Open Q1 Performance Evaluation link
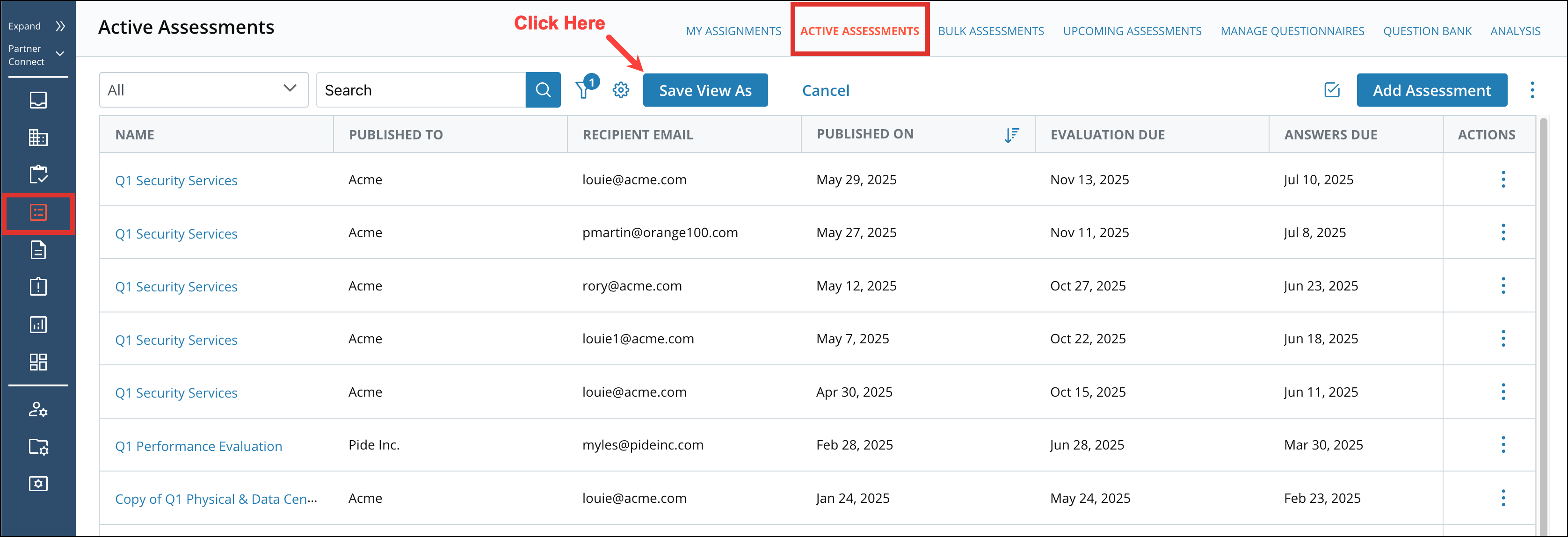 198,446
